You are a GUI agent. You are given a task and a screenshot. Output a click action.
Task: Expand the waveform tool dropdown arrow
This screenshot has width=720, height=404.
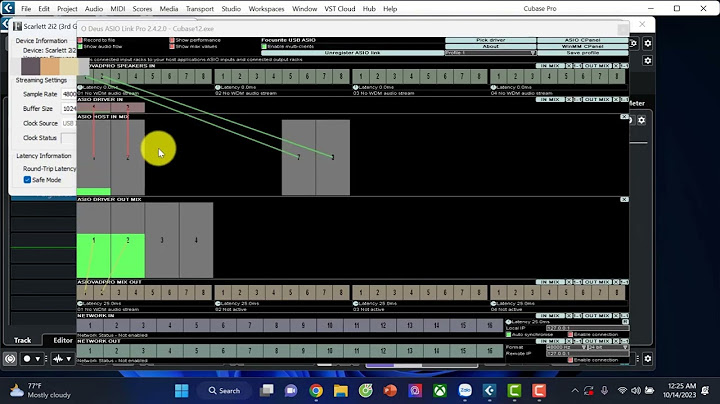69,359
